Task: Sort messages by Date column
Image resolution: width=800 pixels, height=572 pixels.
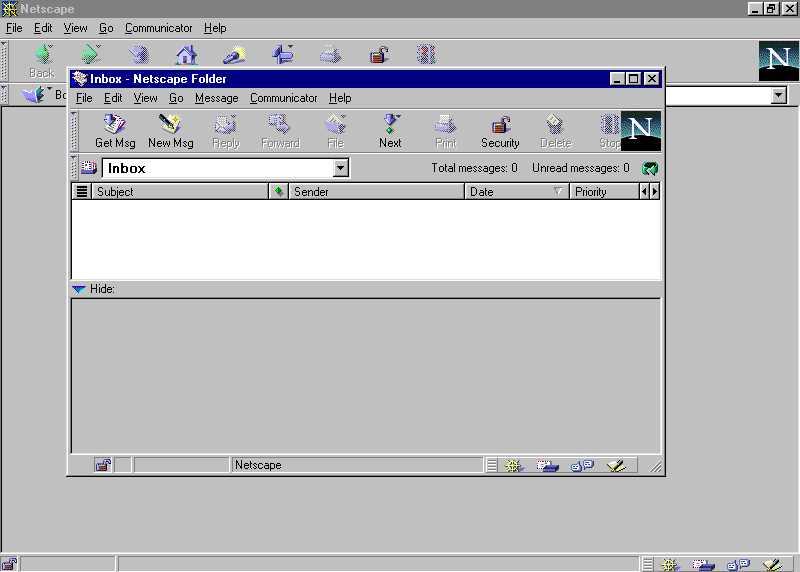Action: point(517,192)
